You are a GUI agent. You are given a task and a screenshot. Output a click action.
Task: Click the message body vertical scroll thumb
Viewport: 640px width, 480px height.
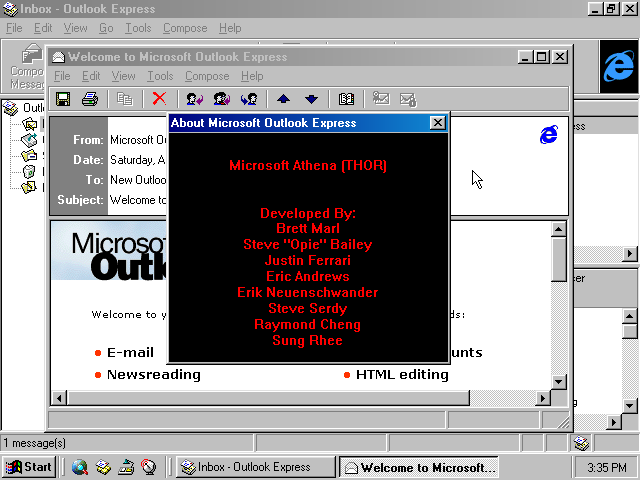click(558, 259)
